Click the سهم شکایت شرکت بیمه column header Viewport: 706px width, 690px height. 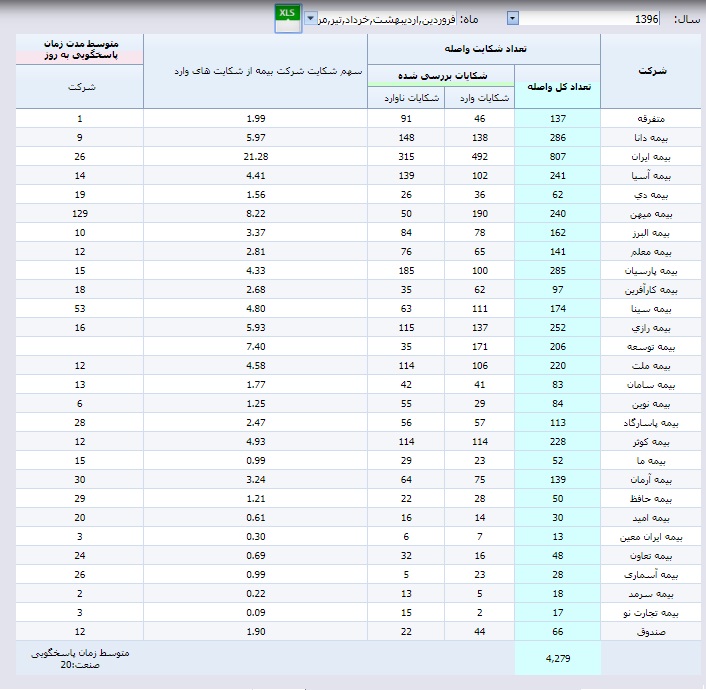[256, 71]
